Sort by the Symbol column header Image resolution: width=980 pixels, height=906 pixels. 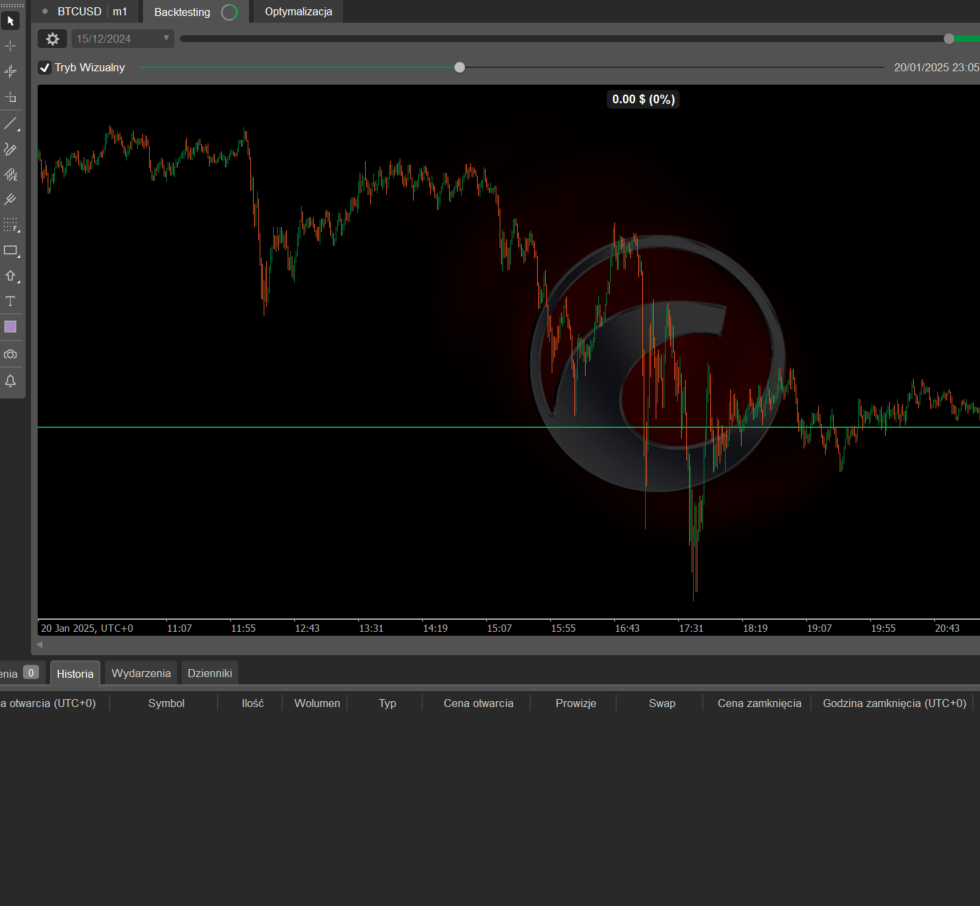[166, 704]
